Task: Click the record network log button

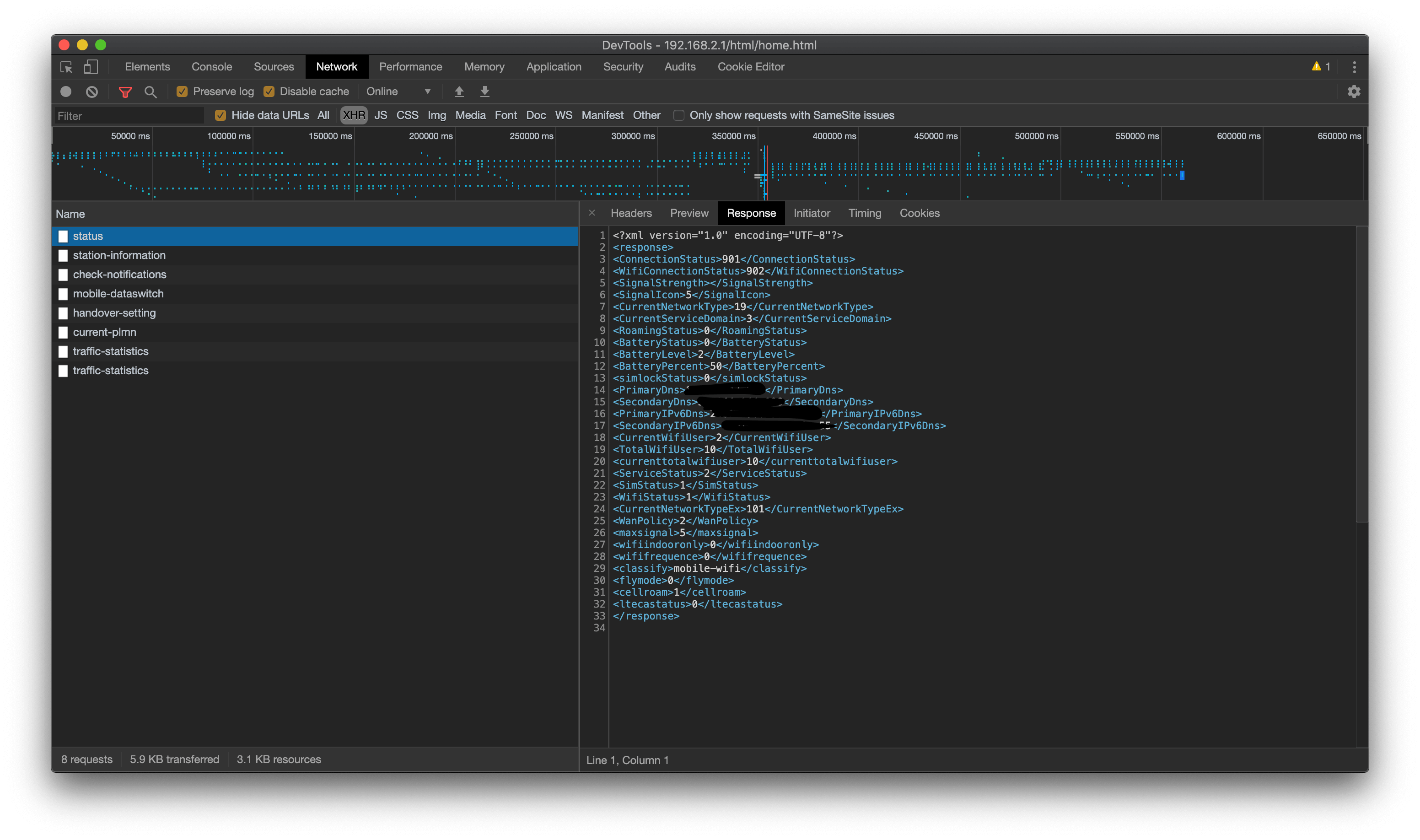Action: 66,92
